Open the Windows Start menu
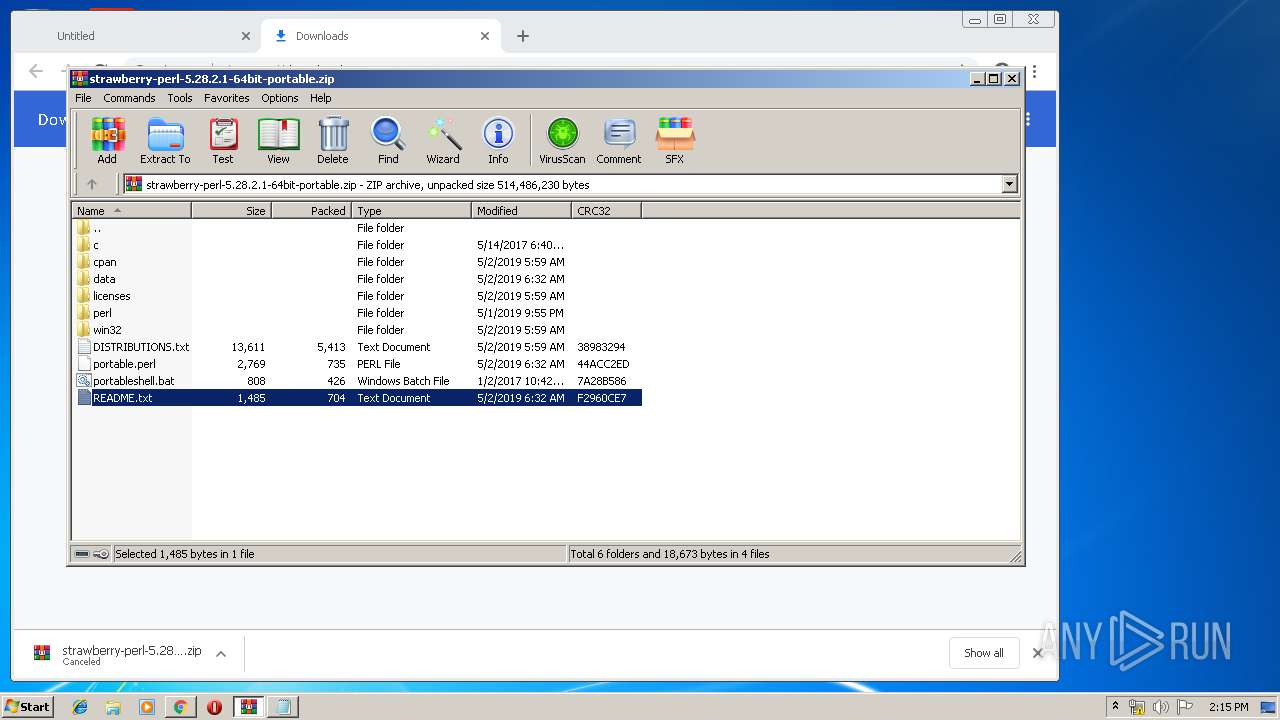 pos(28,706)
